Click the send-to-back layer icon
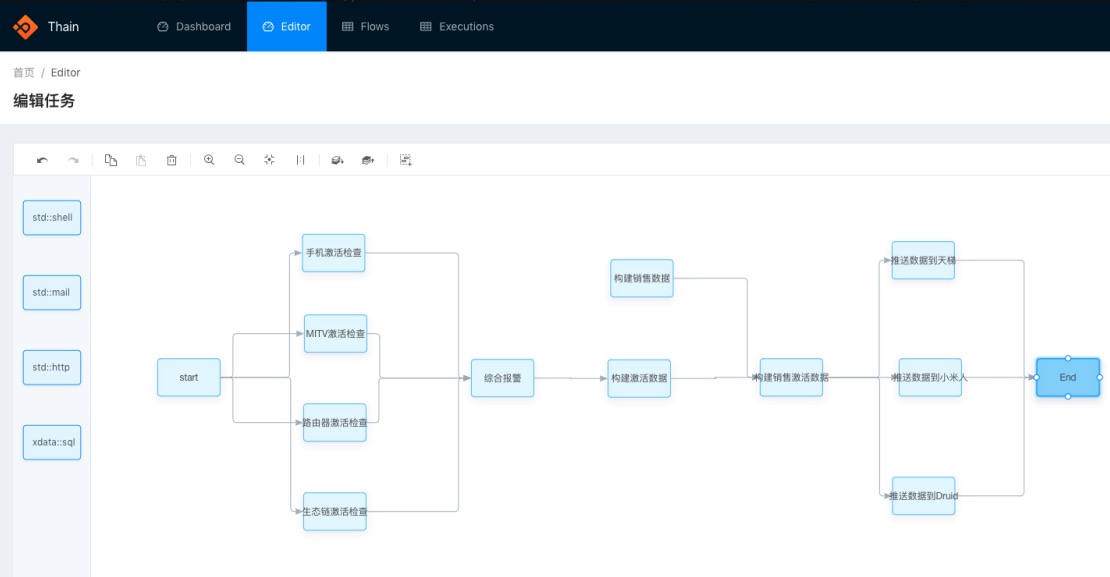Screen dimensions: 1110x577 (x=337, y=160)
